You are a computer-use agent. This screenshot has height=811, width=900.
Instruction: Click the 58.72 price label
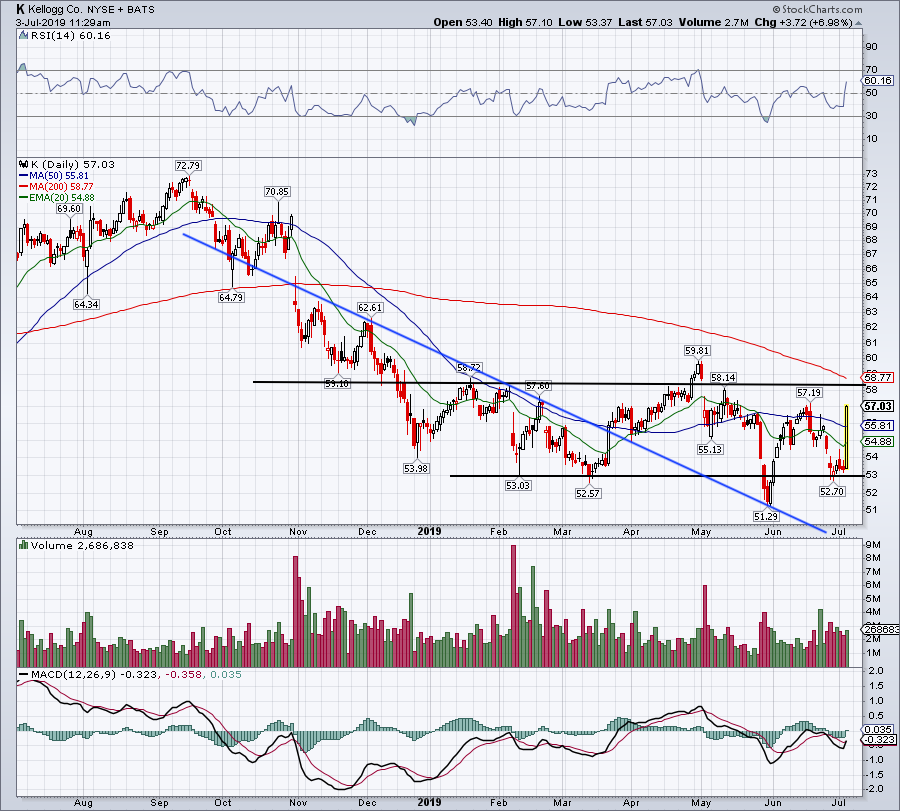point(469,367)
